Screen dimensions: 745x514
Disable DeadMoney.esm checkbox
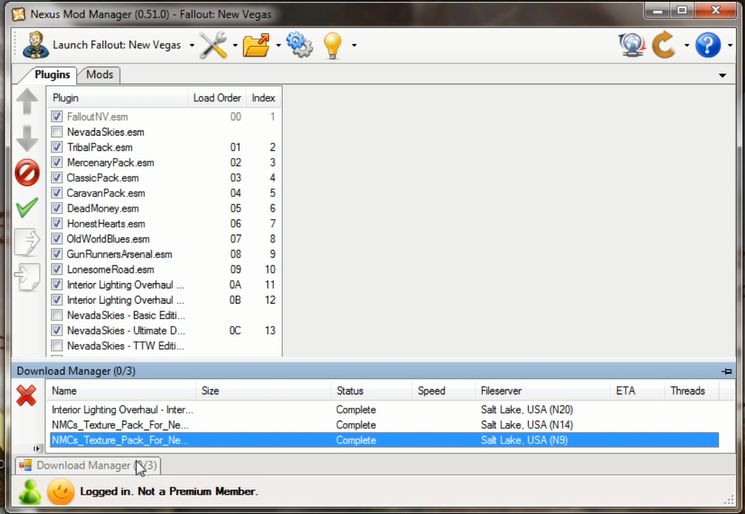tap(57, 208)
